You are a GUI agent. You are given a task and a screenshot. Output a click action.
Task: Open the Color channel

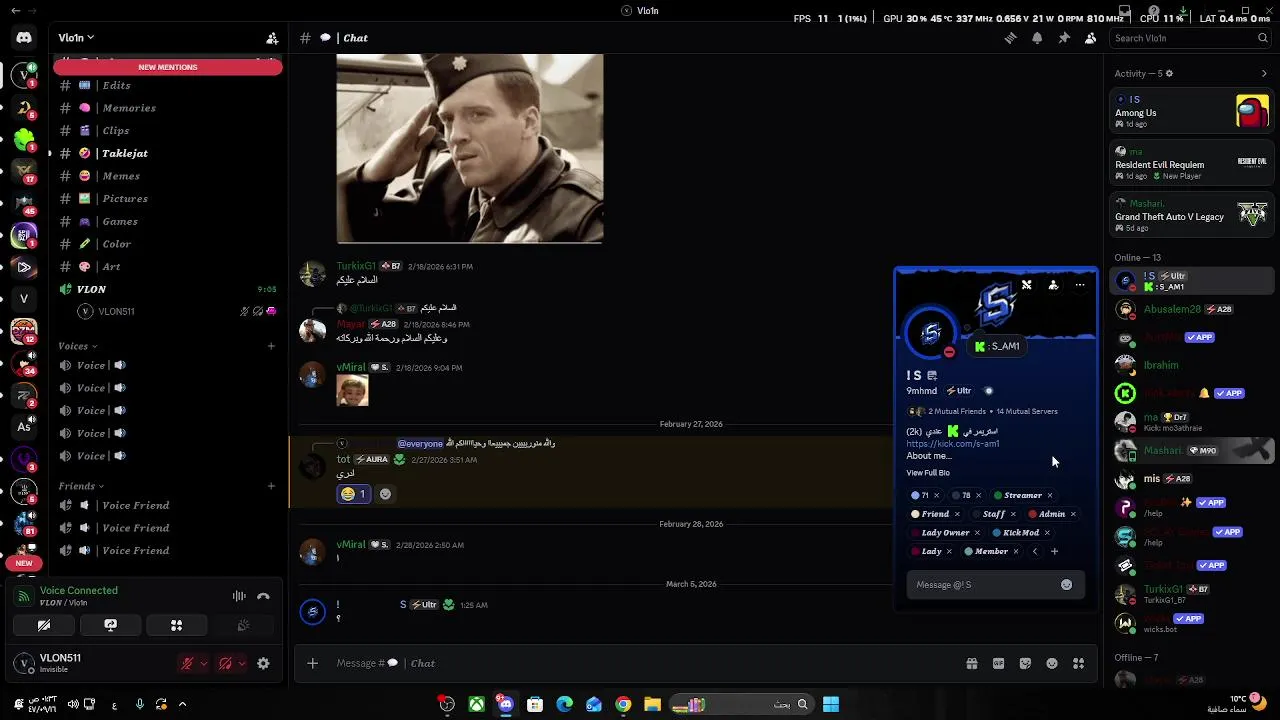(116, 244)
